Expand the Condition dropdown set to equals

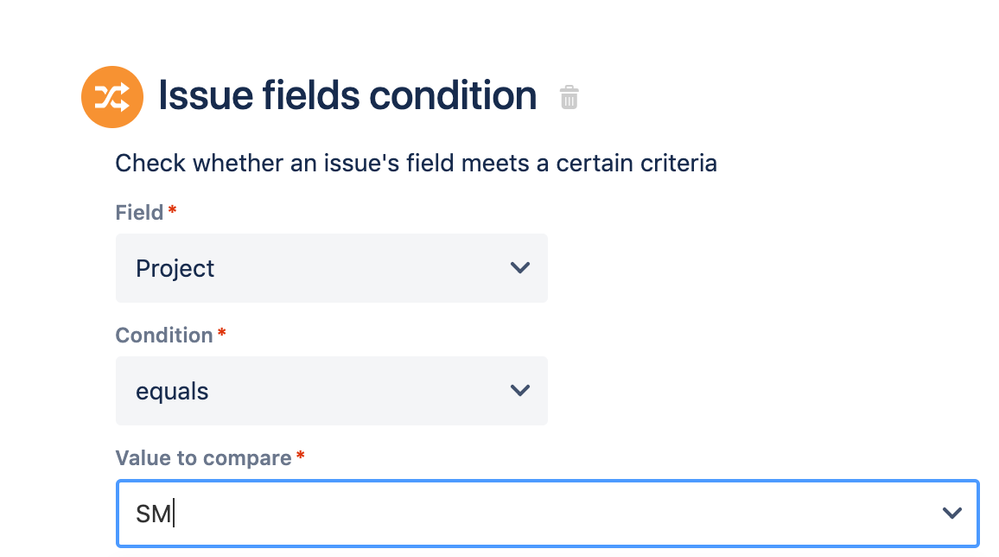tap(331, 390)
